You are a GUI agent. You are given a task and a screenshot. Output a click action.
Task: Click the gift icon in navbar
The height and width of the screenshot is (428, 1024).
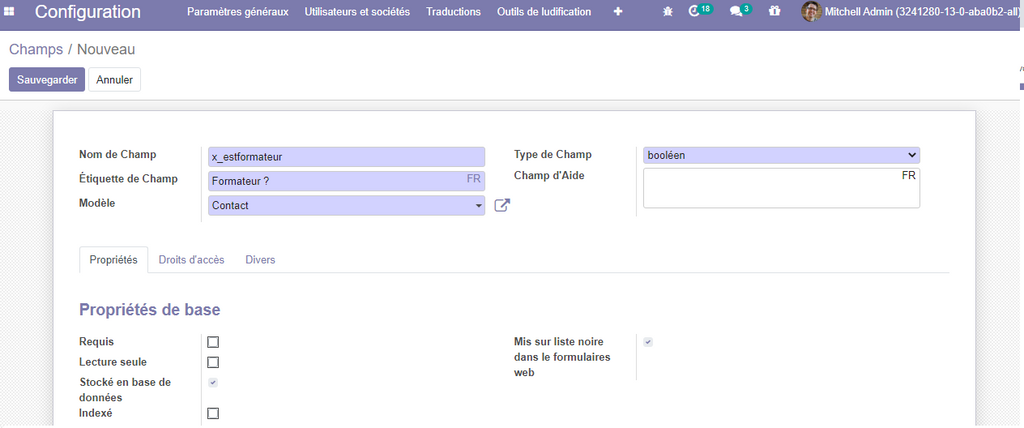(775, 12)
